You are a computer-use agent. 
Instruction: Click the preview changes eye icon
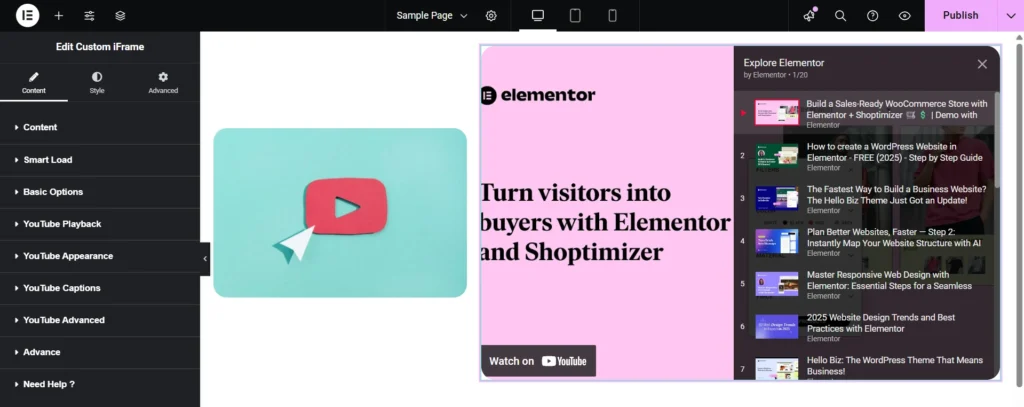(904, 16)
